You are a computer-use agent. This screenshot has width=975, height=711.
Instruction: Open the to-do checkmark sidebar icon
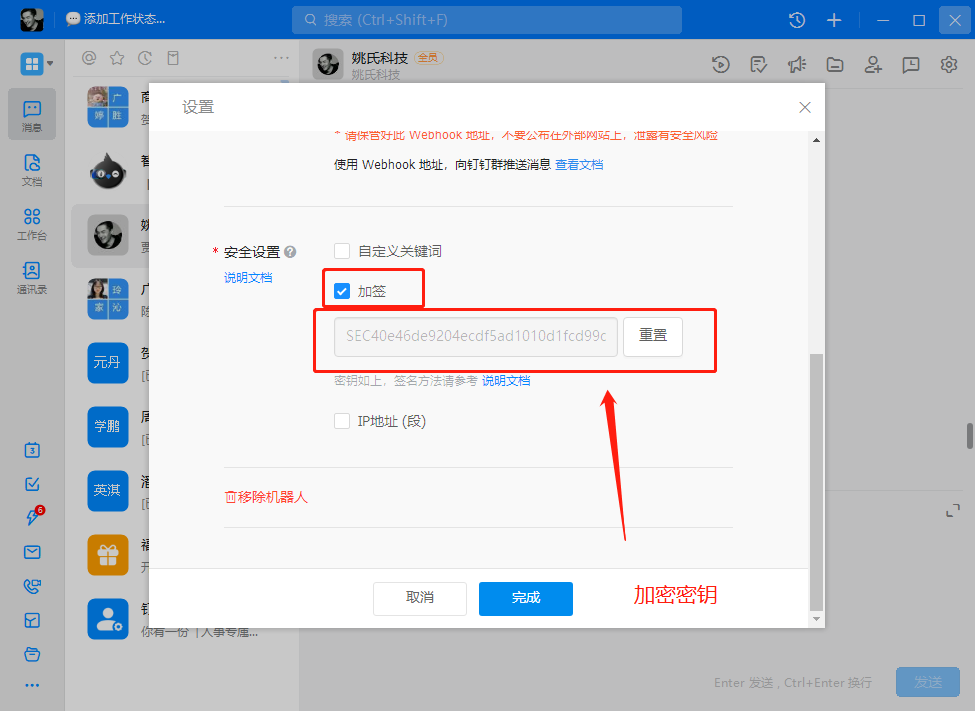tap(32, 484)
